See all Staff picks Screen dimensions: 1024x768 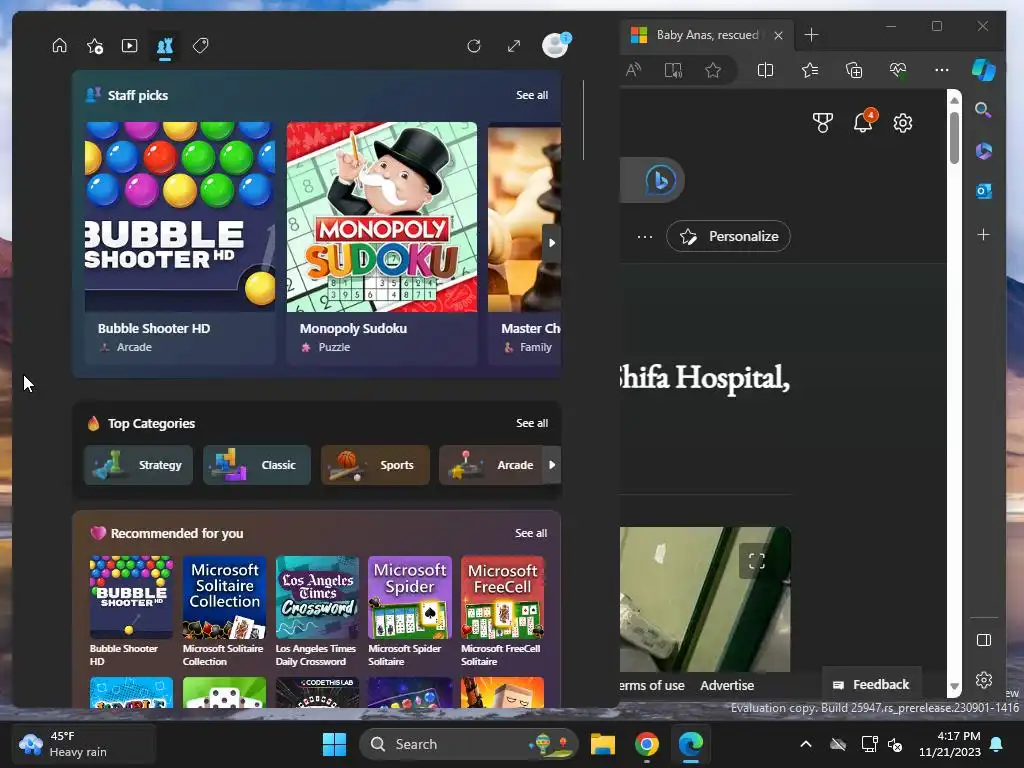coord(532,95)
